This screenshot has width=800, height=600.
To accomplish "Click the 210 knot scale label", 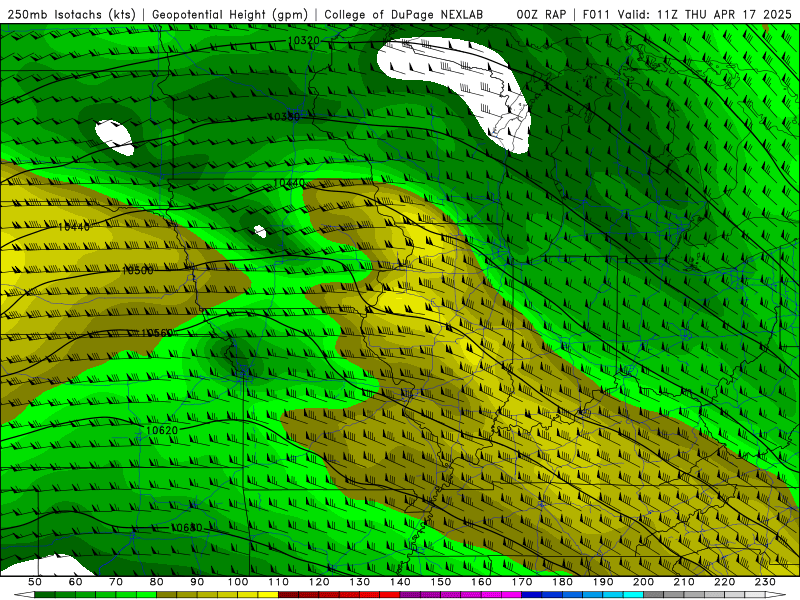I will pos(684,582).
